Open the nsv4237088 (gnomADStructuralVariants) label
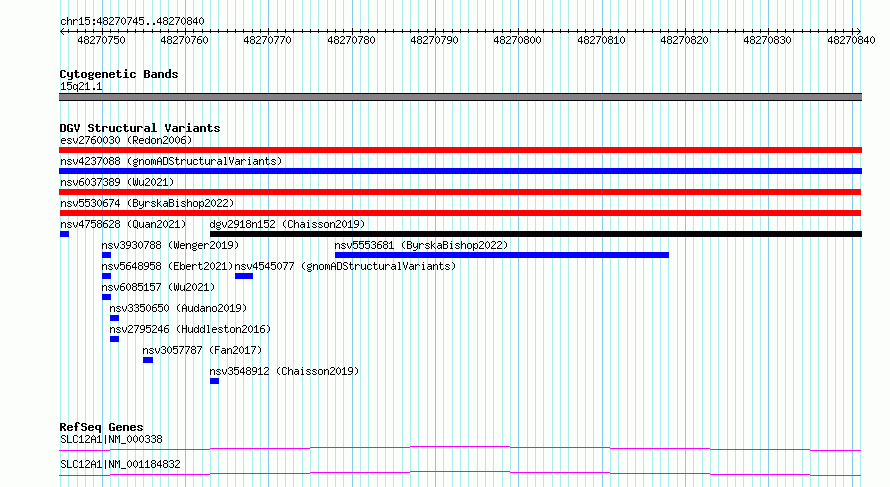The width and height of the screenshot is (890, 487). coord(171,161)
